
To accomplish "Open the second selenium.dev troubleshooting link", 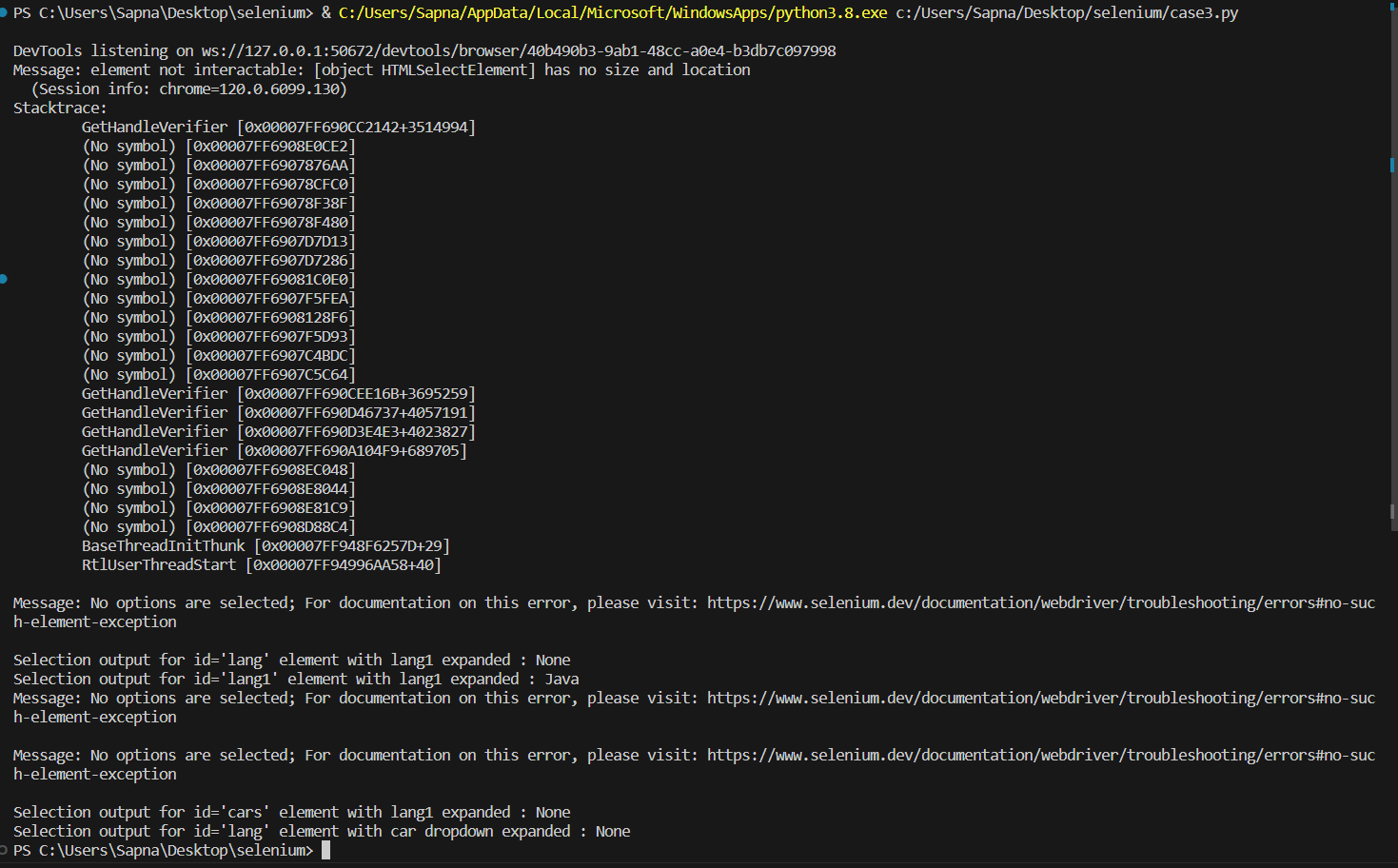I will pos(1037,698).
